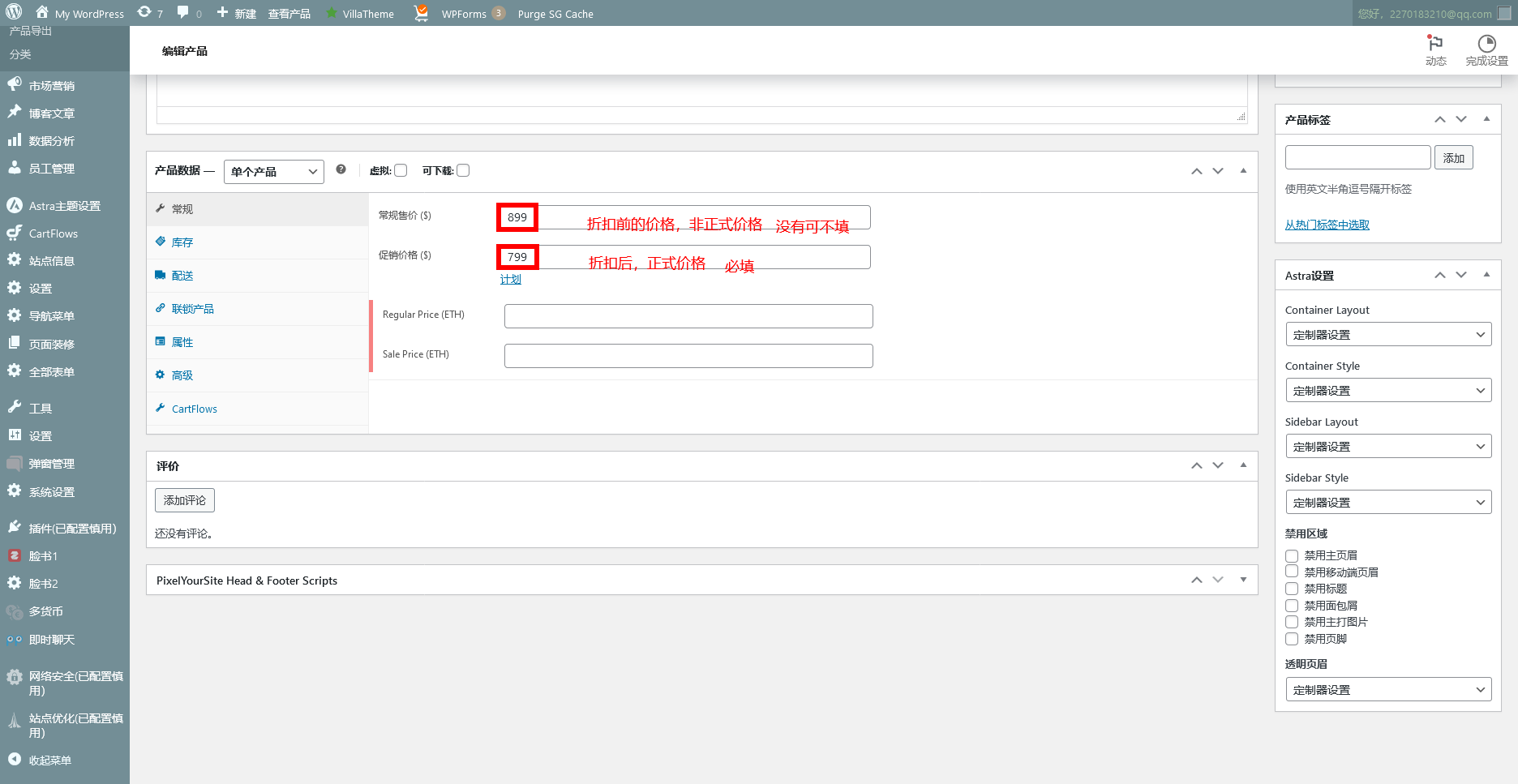This screenshot has width=1518, height=784.
Task: Open the Sidebar Style dropdown
Action: (1388, 502)
